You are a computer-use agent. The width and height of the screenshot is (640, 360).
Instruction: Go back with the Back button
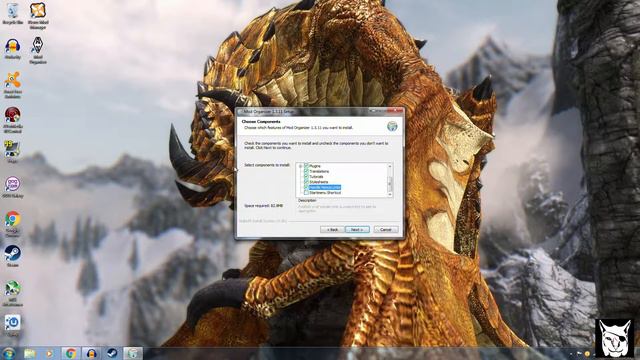(x=332, y=230)
